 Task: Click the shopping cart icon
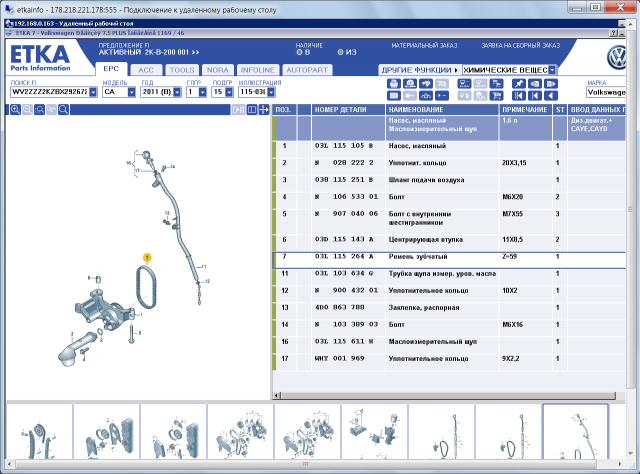tap(496, 96)
